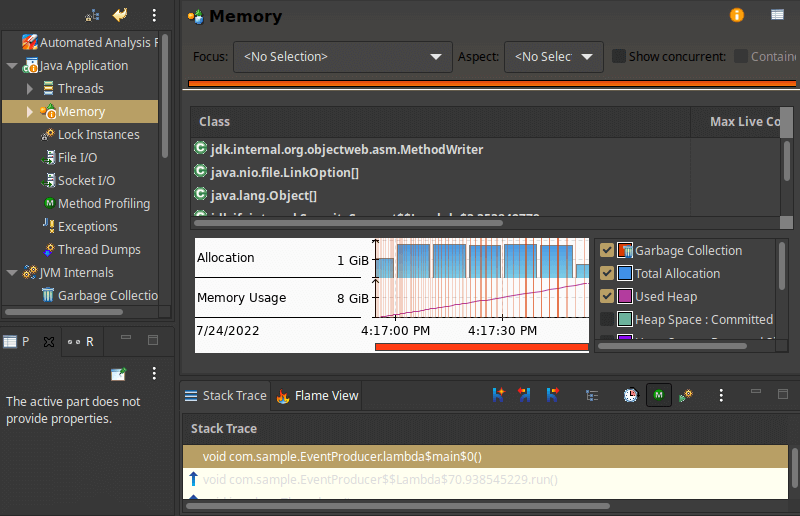Uncheck the Garbage Collection chart checkbox
The height and width of the screenshot is (516, 800).
[607, 250]
